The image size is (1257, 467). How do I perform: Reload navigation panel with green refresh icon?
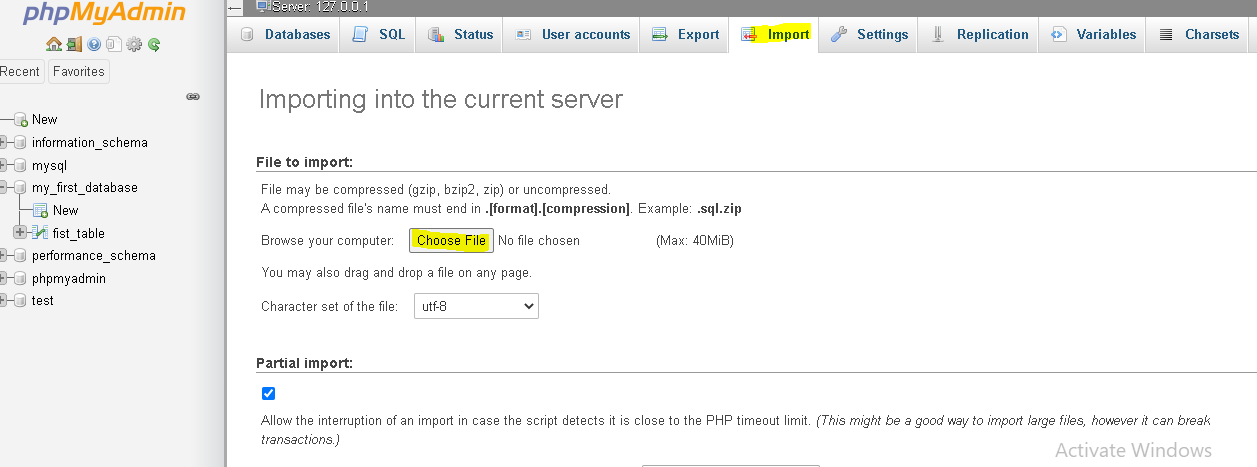(154, 44)
